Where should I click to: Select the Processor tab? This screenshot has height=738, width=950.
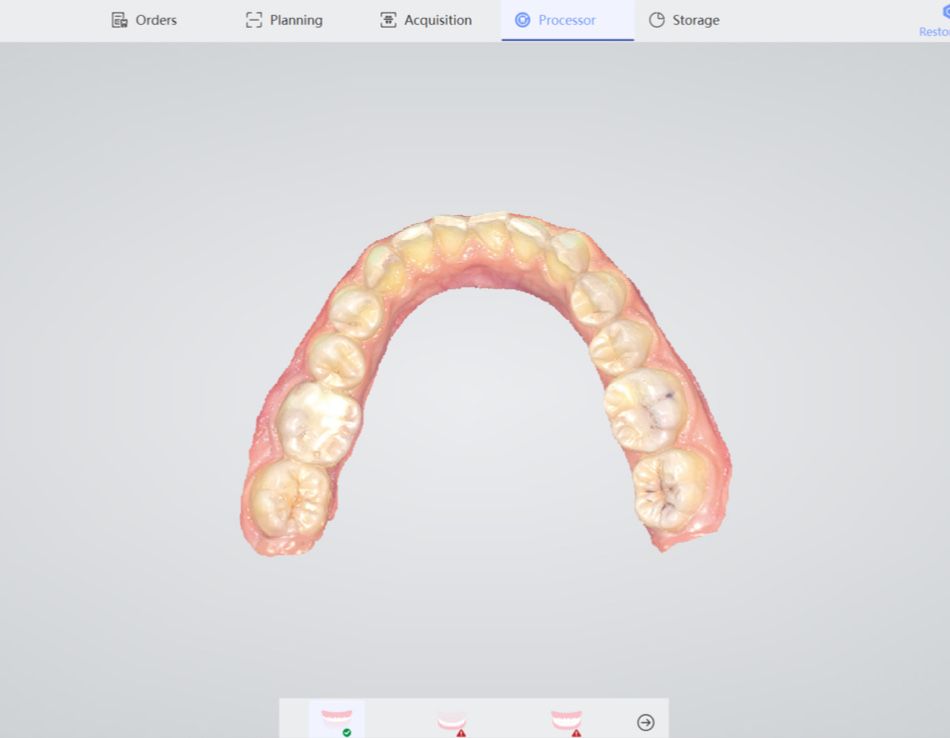click(568, 20)
